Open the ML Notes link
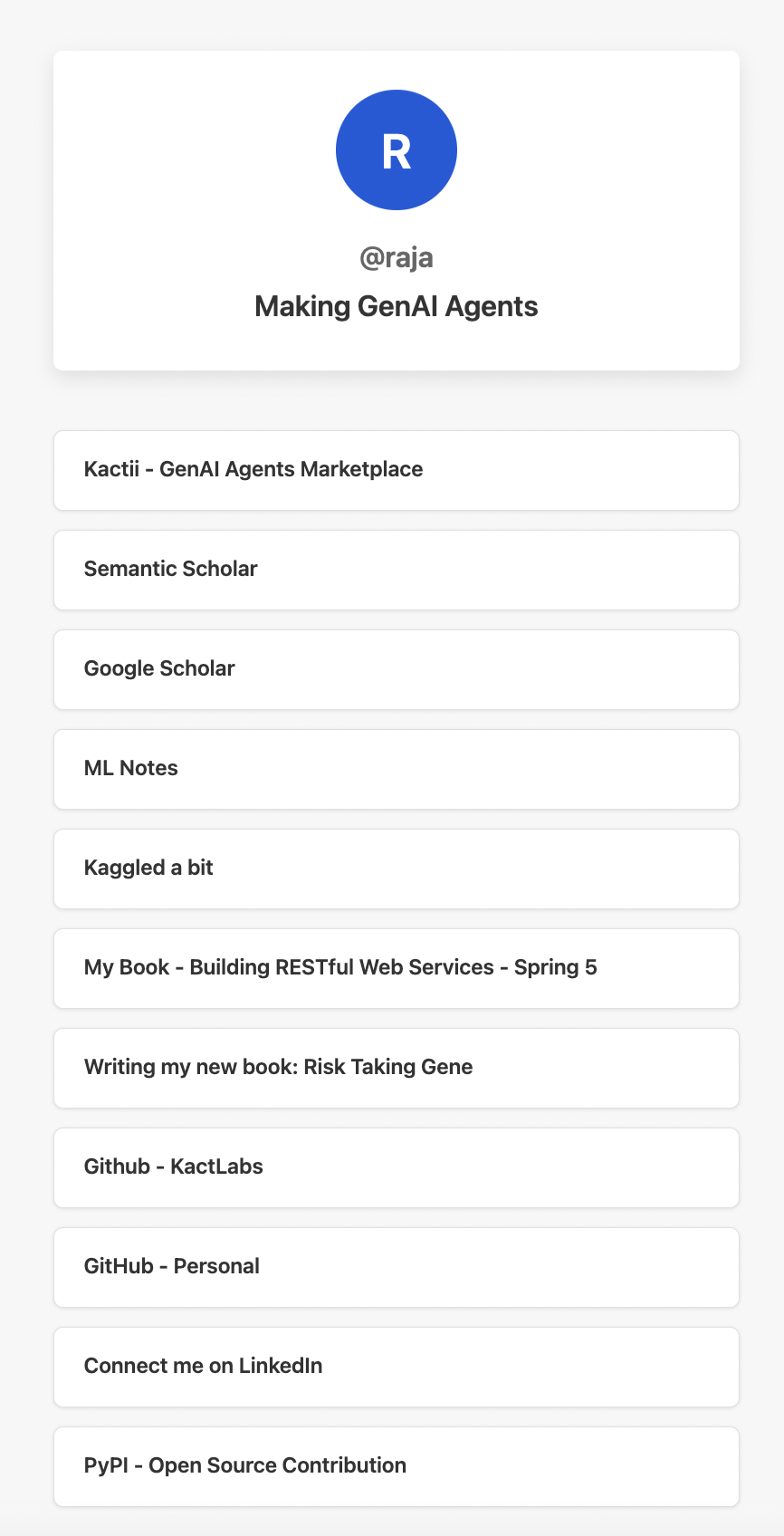The image size is (784, 1536). [x=397, y=769]
